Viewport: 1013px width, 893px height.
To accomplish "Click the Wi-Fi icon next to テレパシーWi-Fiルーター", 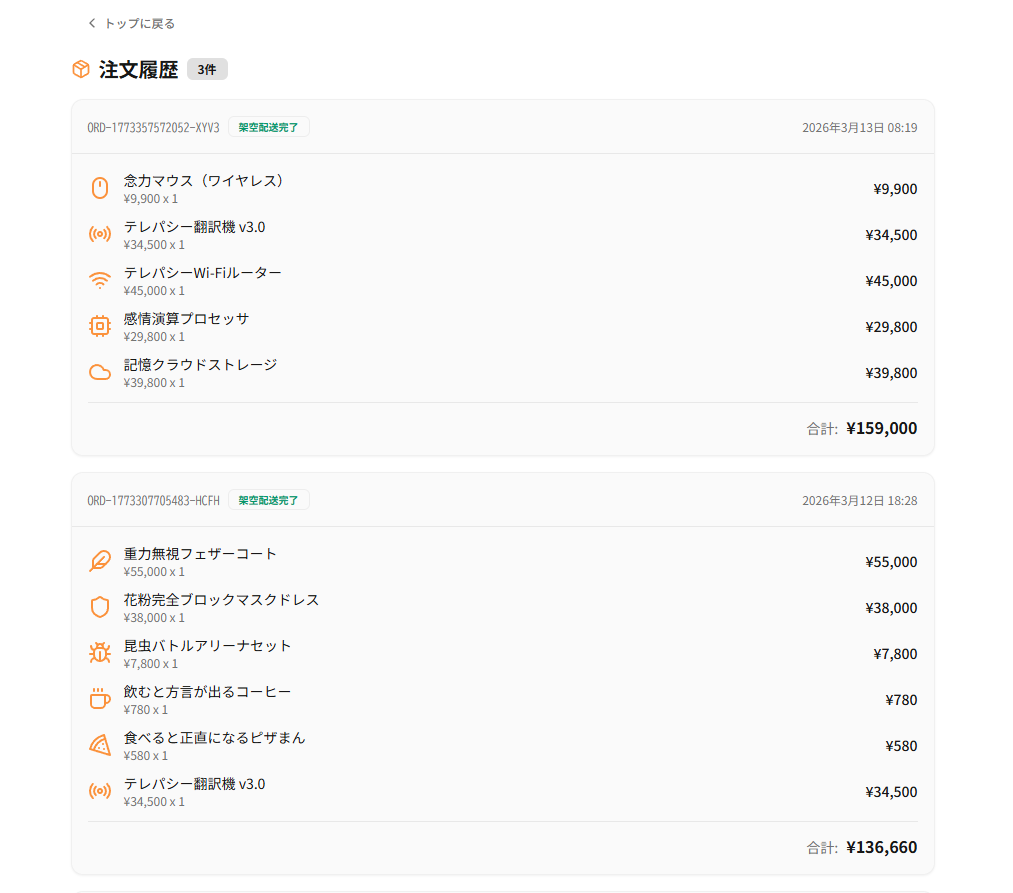I will pos(99,280).
